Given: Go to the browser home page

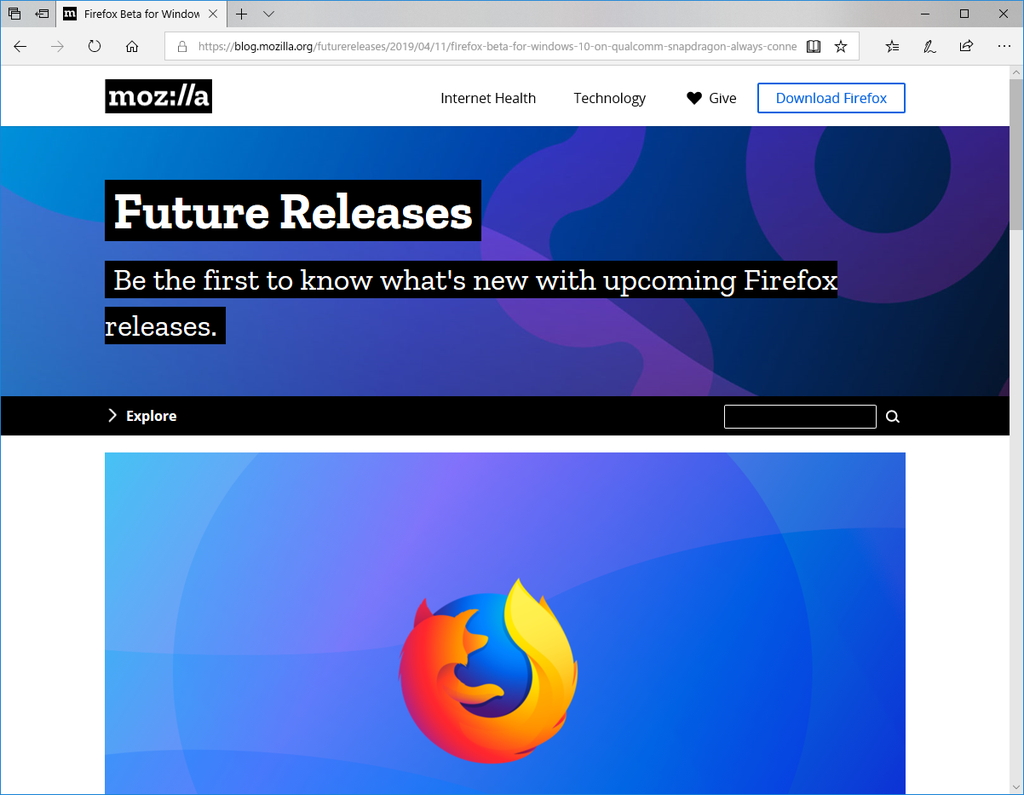Looking at the screenshot, I should [x=133, y=46].
